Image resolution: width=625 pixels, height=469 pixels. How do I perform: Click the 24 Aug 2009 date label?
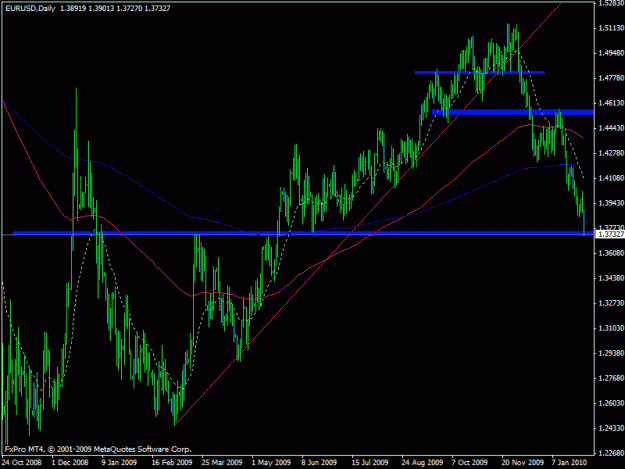pyautogui.click(x=423, y=463)
